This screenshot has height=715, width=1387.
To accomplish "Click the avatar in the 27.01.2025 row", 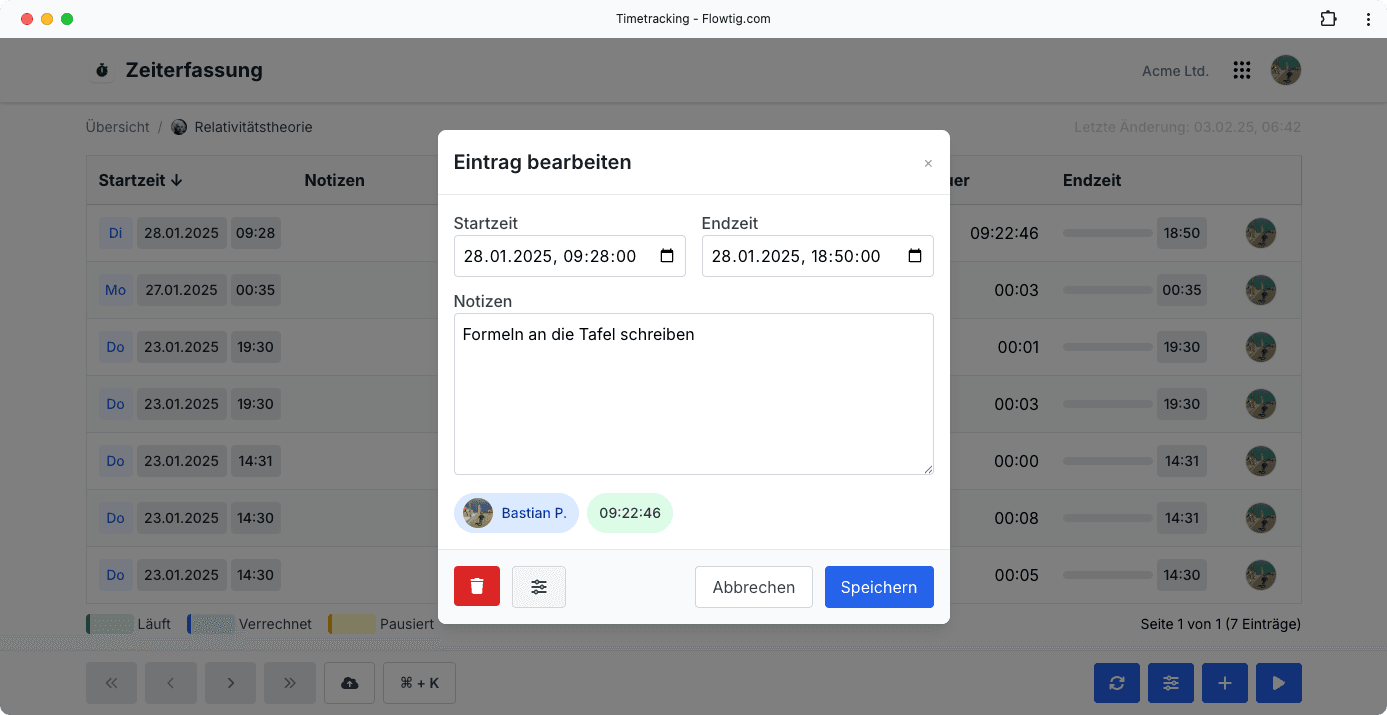I will 1260,290.
